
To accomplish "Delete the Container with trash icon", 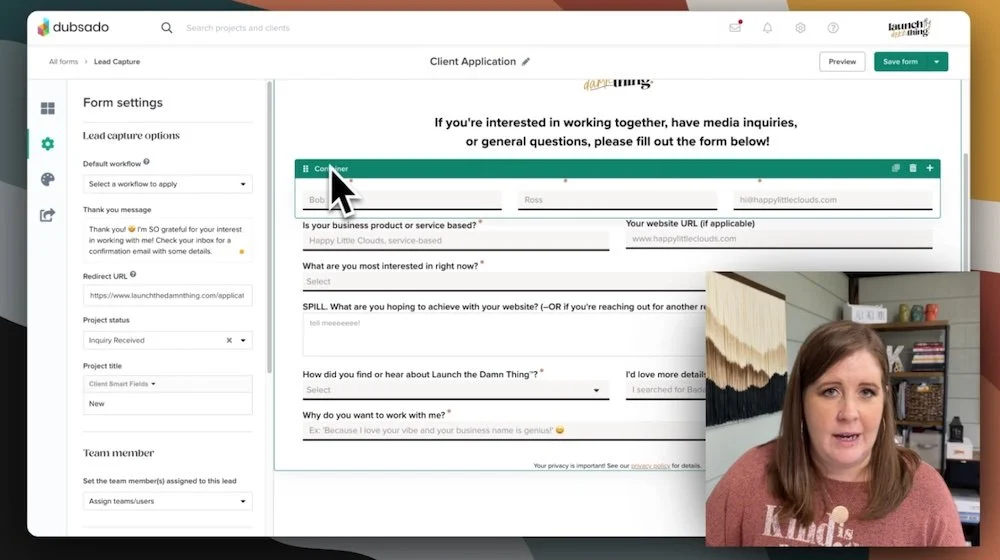I will (x=913, y=168).
